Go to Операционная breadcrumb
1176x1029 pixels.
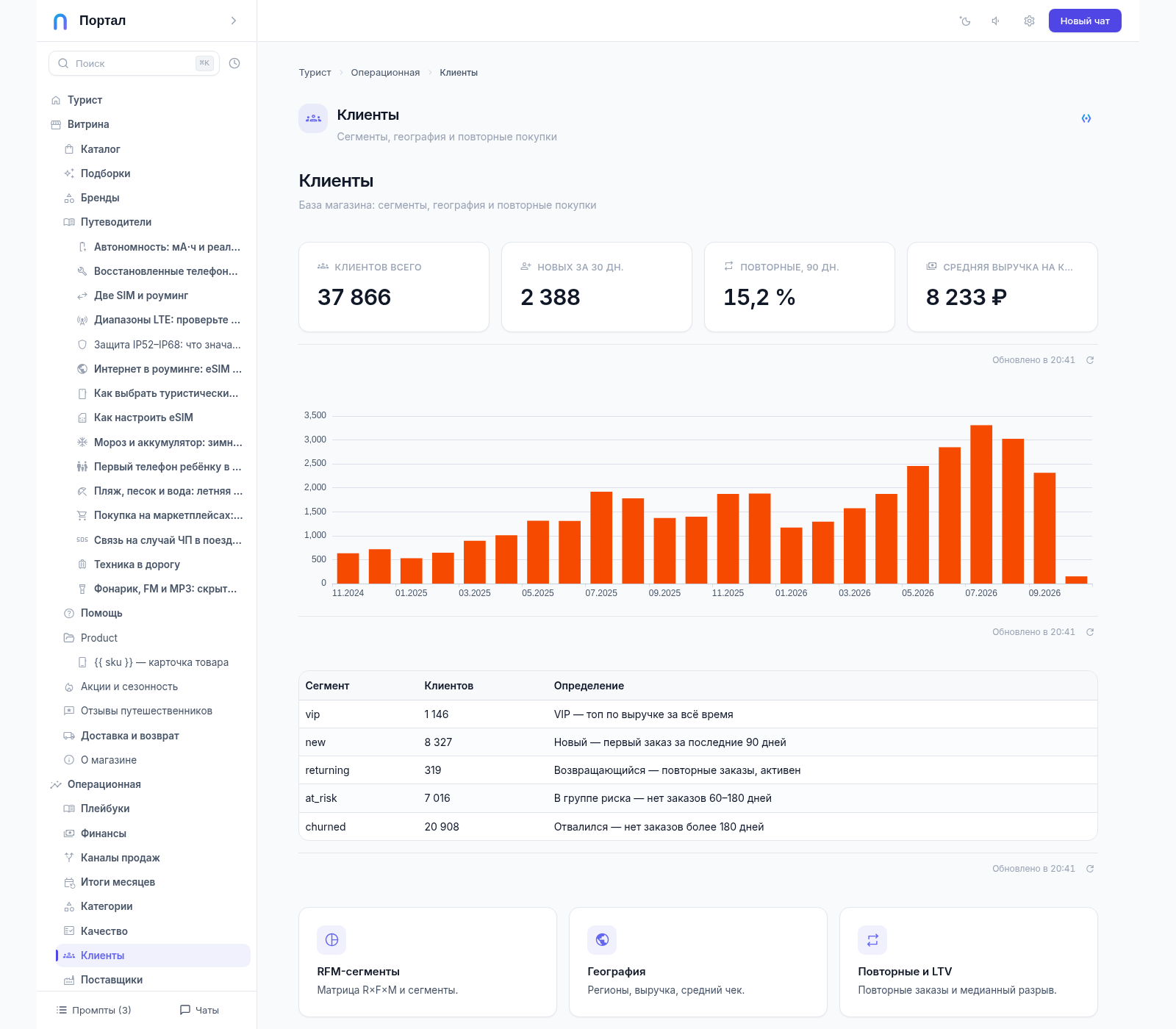click(385, 73)
